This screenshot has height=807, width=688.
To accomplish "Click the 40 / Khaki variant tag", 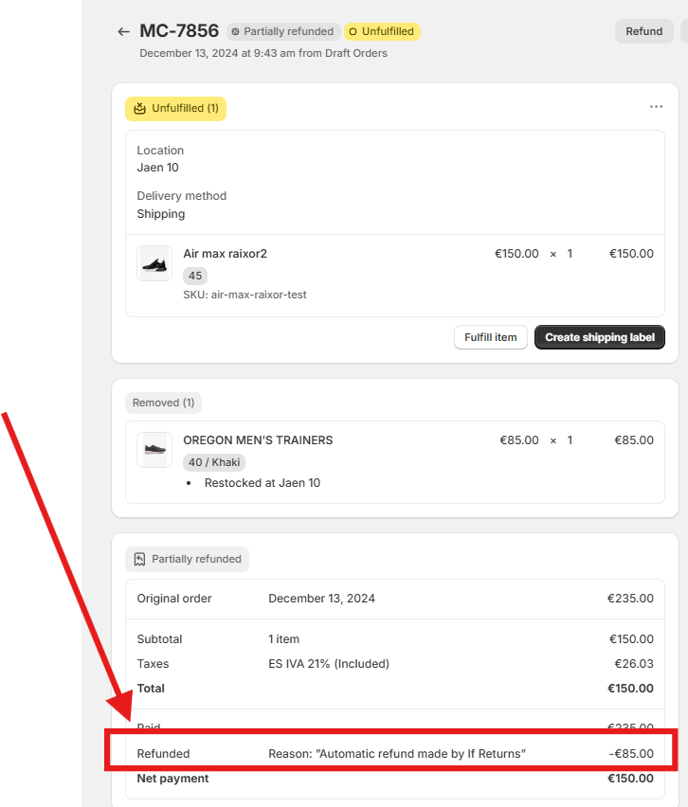I will coord(214,462).
